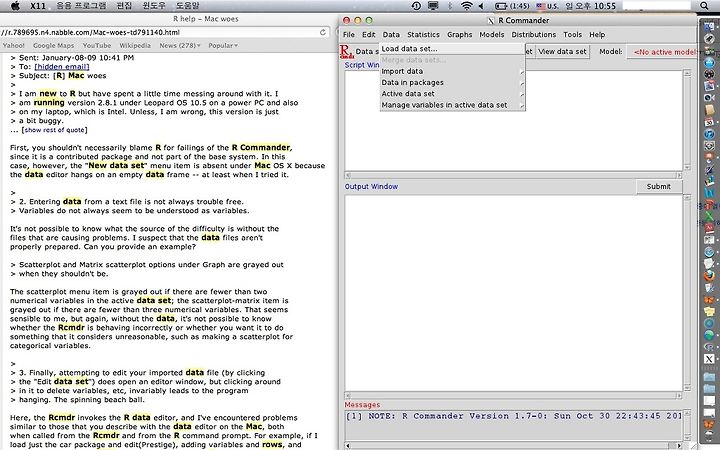720x450 pixels.
Task: Open Spotlight search magnifier
Action: coord(704,6)
